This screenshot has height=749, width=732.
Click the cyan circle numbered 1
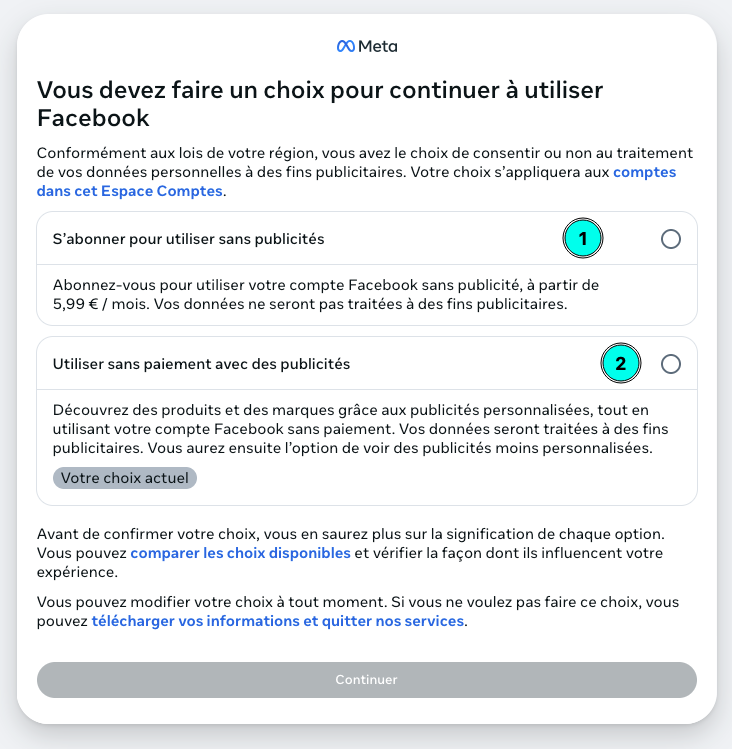click(583, 239)
